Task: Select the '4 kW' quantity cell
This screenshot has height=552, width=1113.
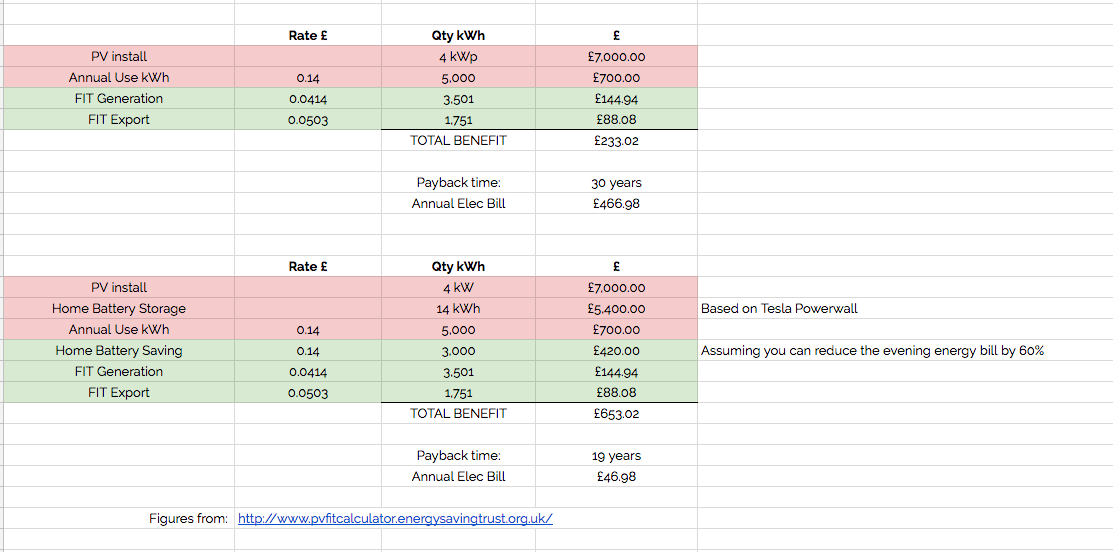Action: click(x=458, y=288)
